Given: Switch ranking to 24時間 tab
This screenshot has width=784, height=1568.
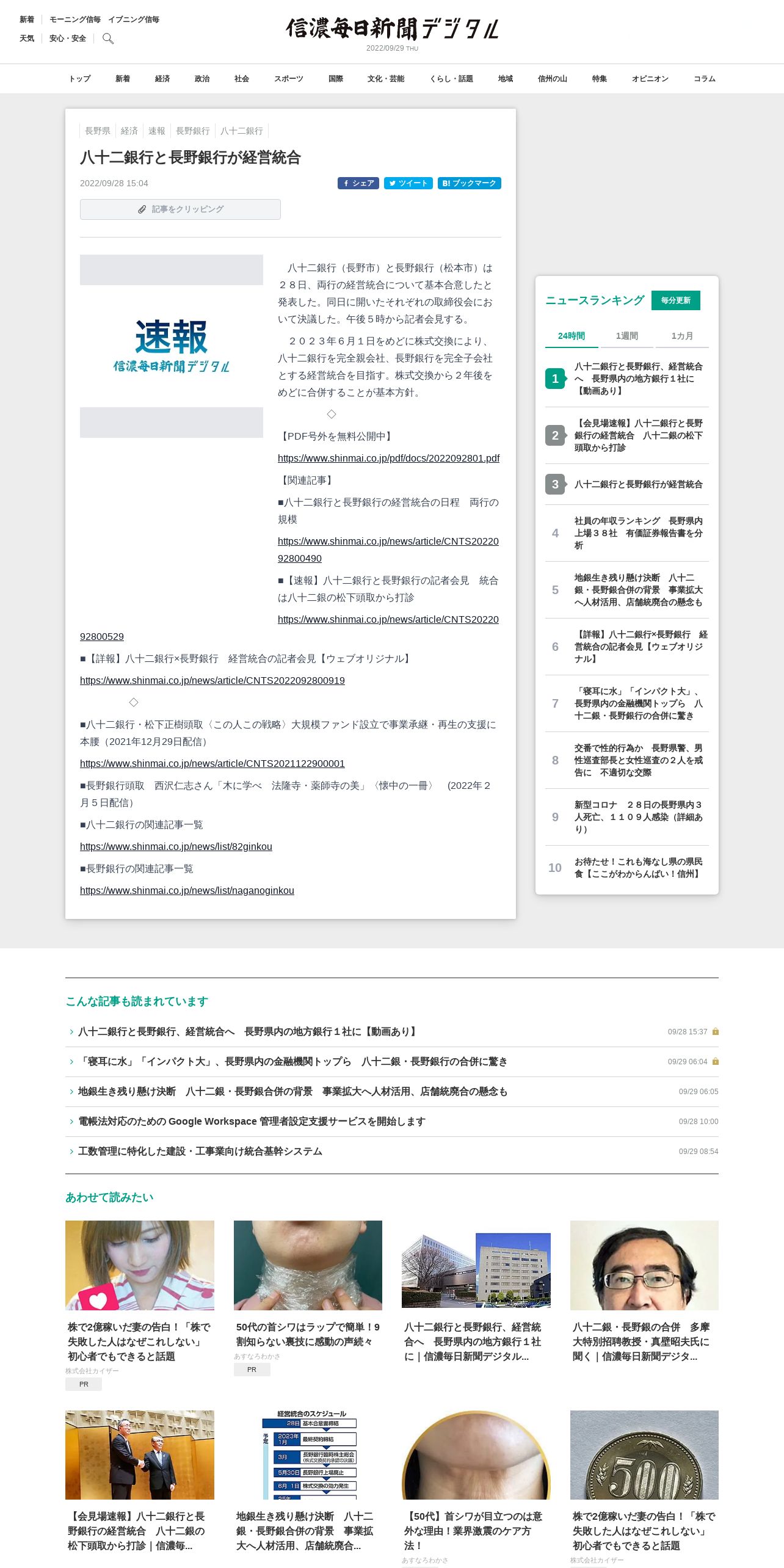Looking at the screenshot, I should point(572,336).
